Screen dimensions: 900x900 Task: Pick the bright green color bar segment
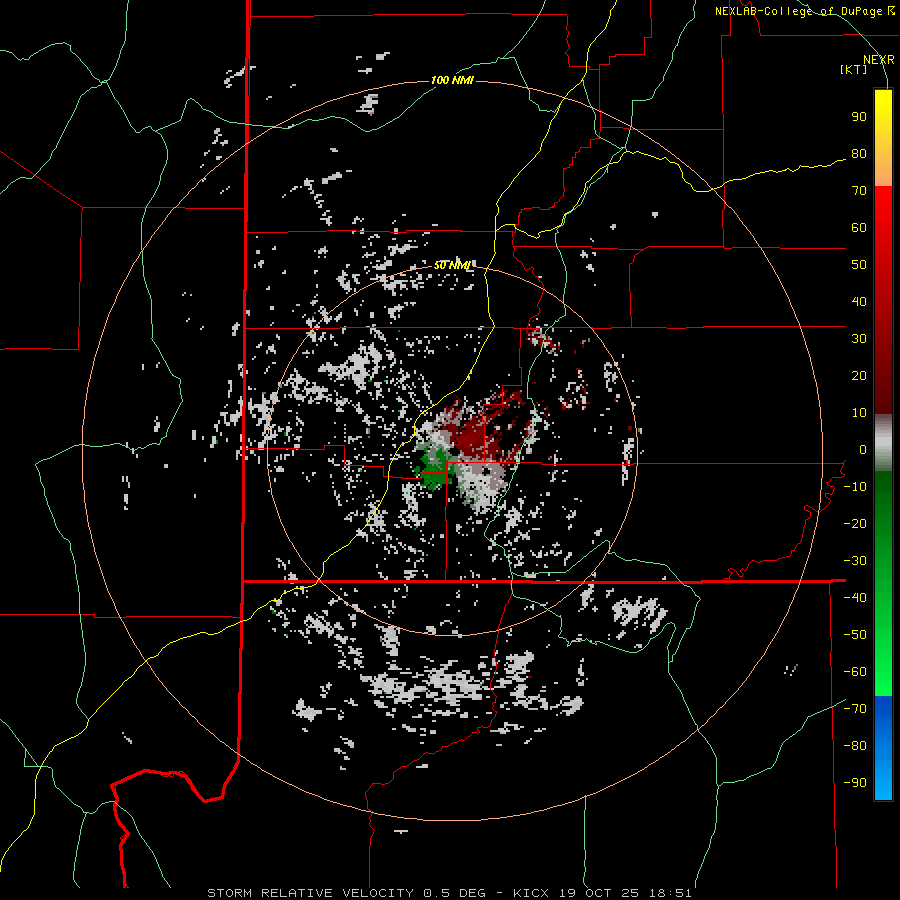pyautogui.click(x=883, y=660)
